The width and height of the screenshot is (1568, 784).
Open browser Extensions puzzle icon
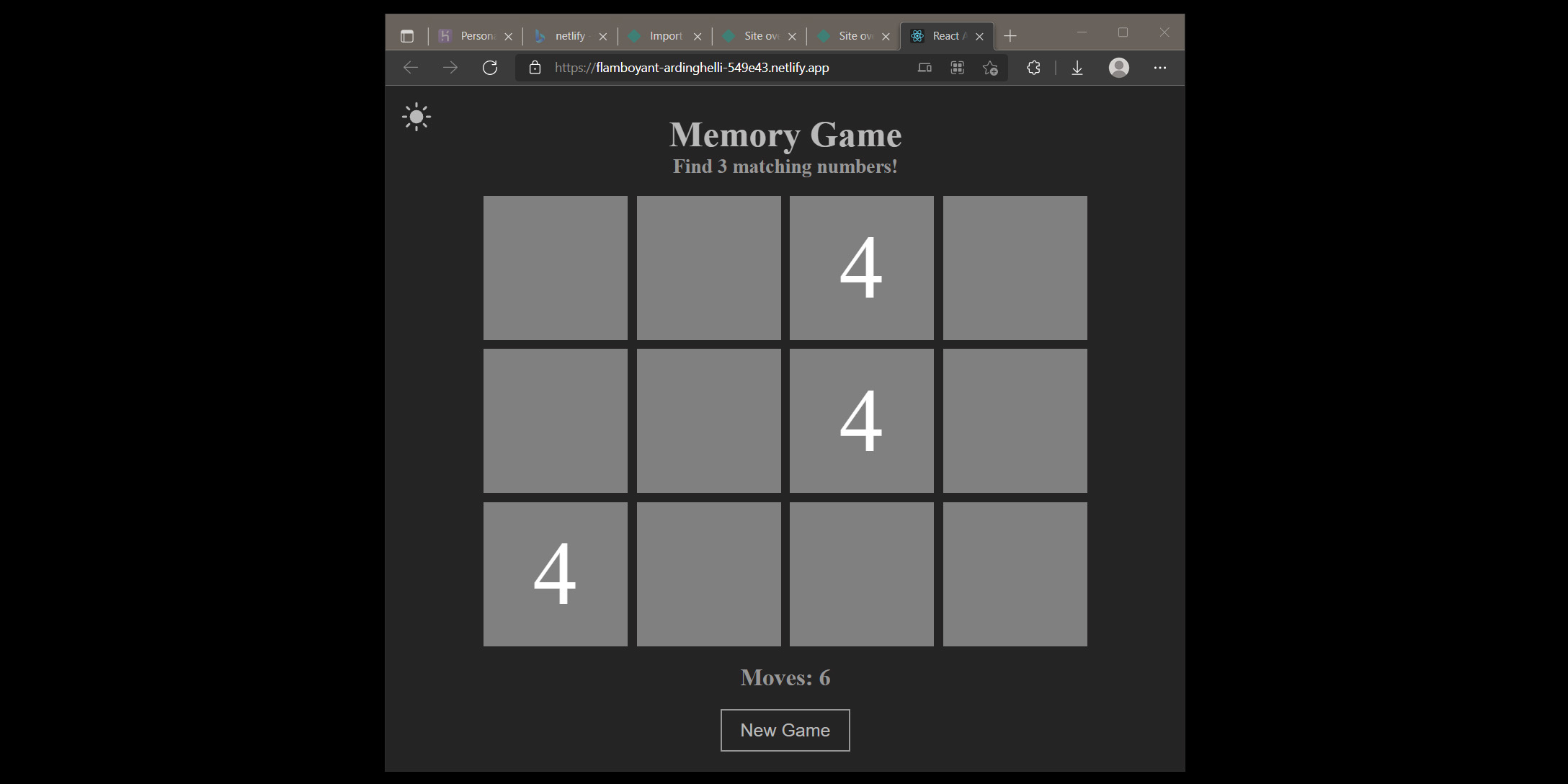coord(1033,68)
